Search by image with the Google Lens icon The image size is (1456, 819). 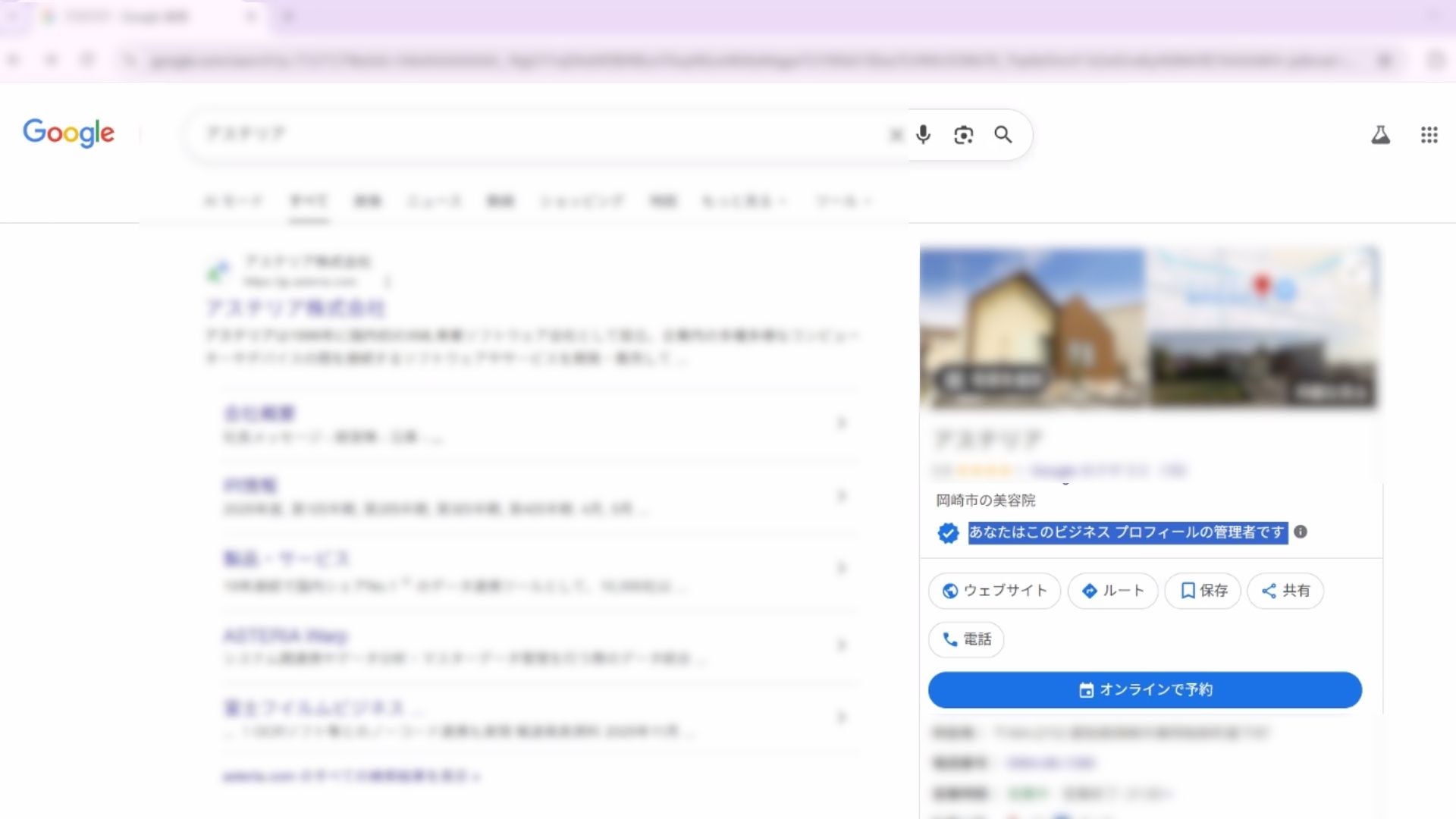pyautogui.click(x=964, y=134)
